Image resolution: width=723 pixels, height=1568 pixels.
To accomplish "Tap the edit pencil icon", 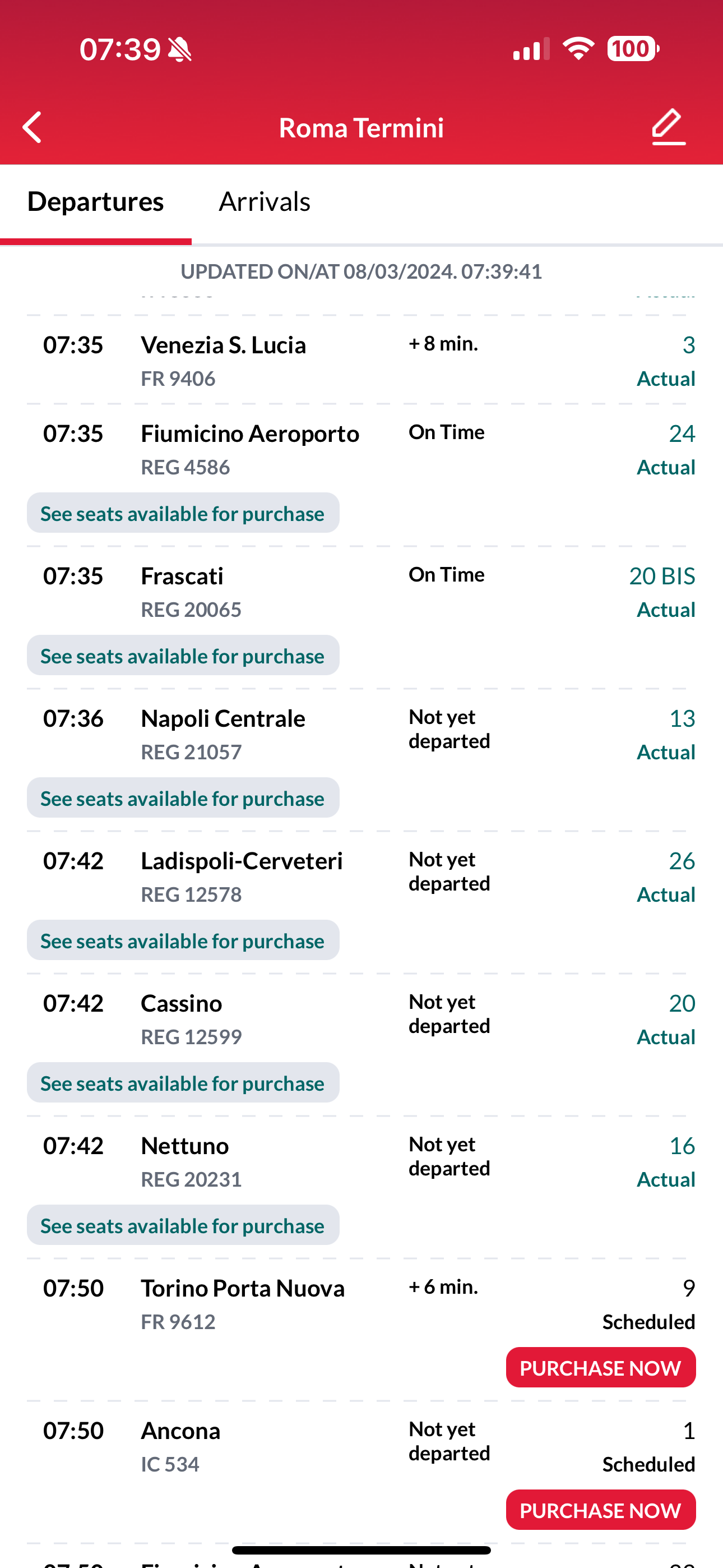I will [x=668, y=127].
